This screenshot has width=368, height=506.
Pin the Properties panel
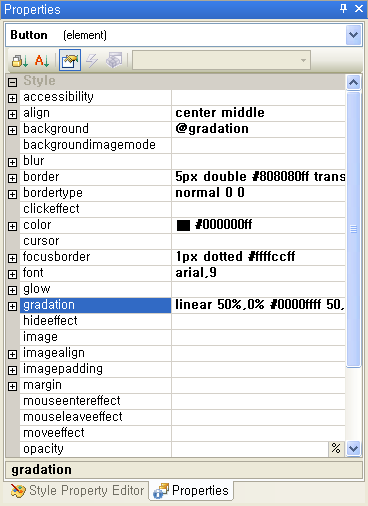coord(343,9)
